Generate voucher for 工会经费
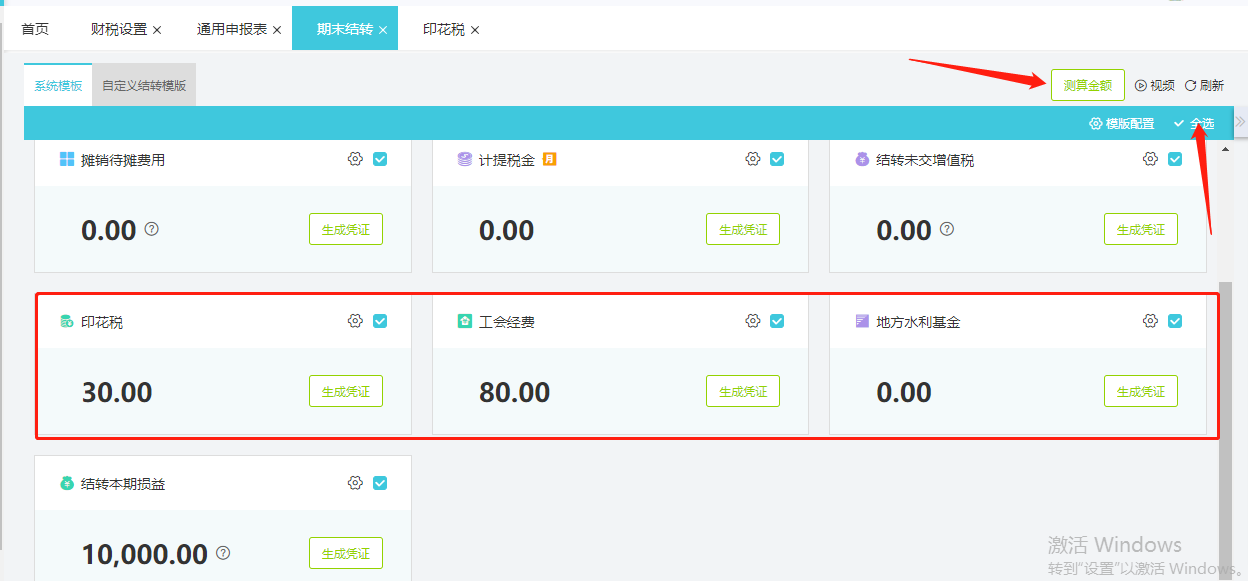This screenshot has width=1248, height=581. pyautogui.click(x=743, y=392)
